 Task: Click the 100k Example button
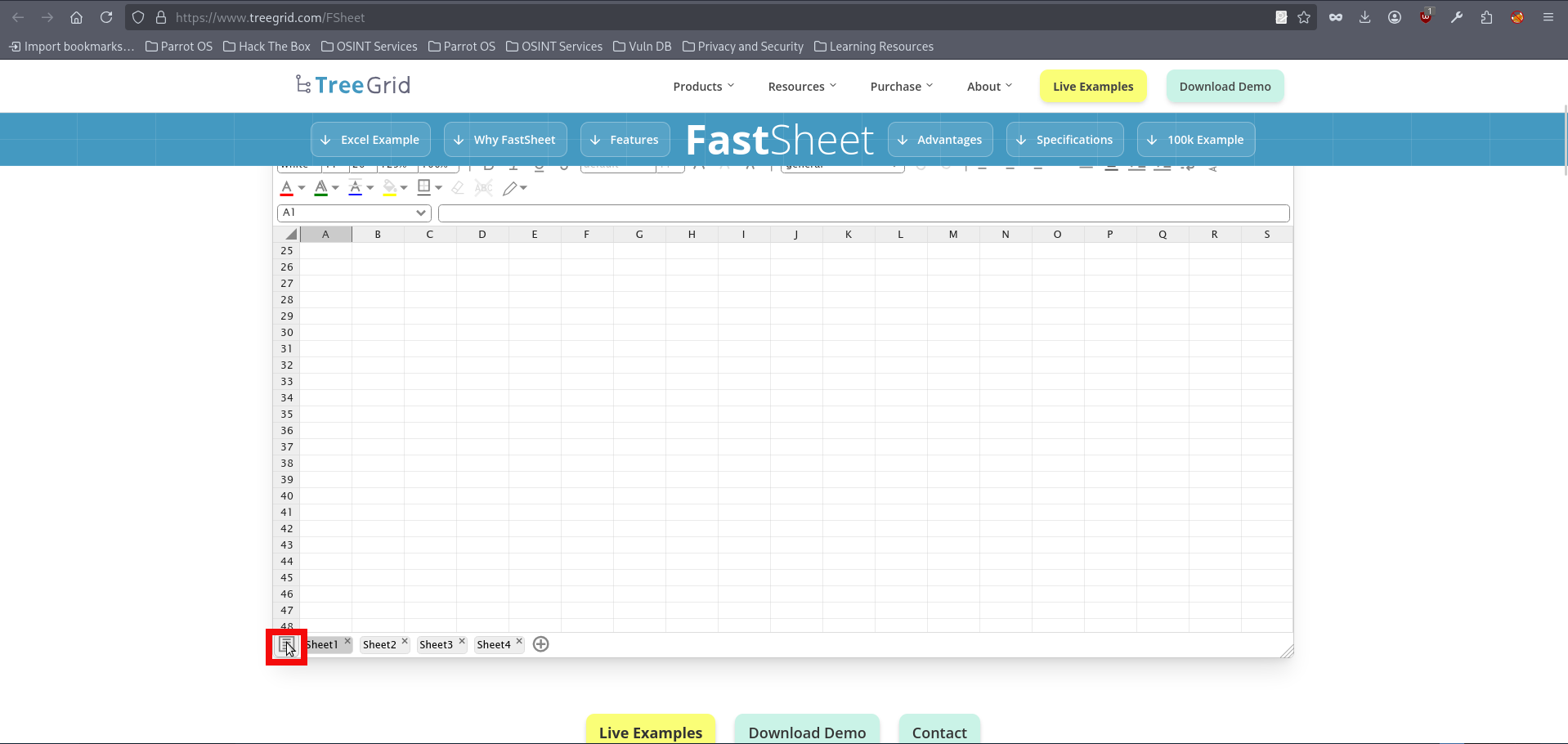click(x=1195, y=140)
